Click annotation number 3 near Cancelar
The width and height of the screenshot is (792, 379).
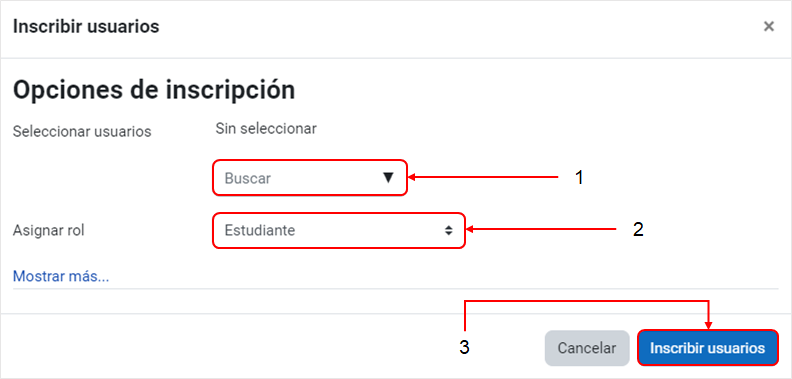[464, 347]
